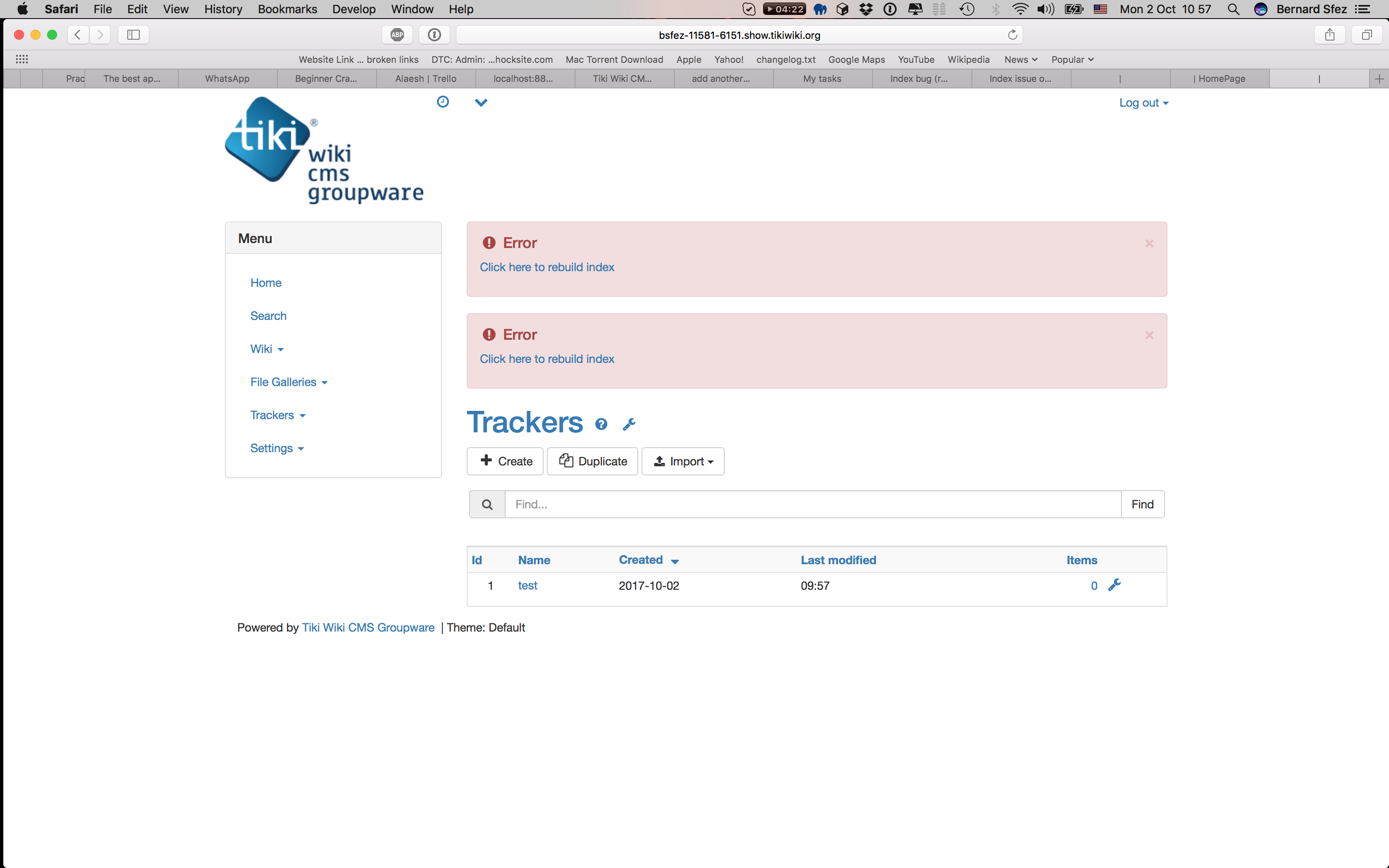This screenshot has height=868, width=1389.
Task: Sort trackers by Created column
Action: [x=649, y=560]
